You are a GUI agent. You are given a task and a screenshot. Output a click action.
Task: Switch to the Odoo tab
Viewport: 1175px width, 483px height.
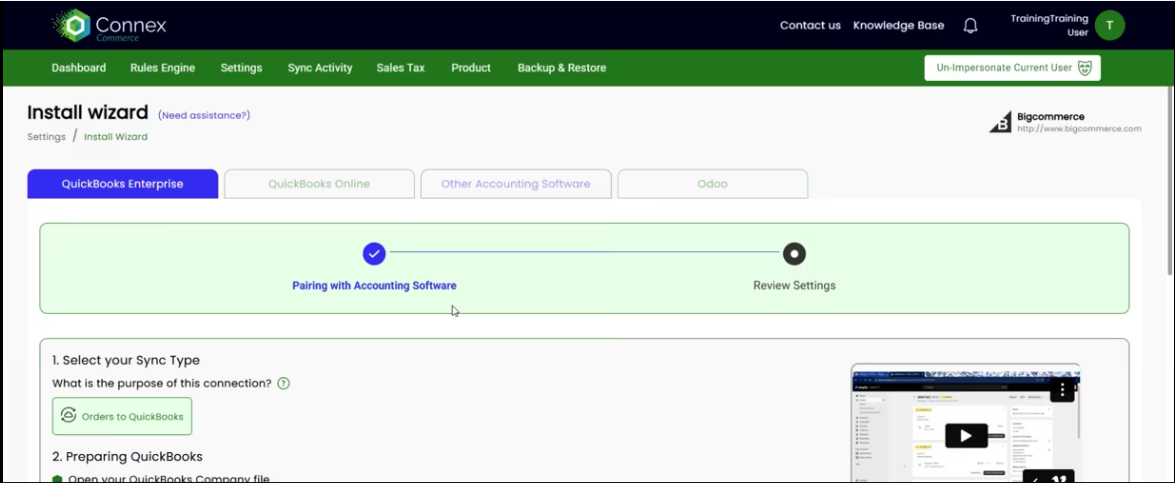pos(713,184)
